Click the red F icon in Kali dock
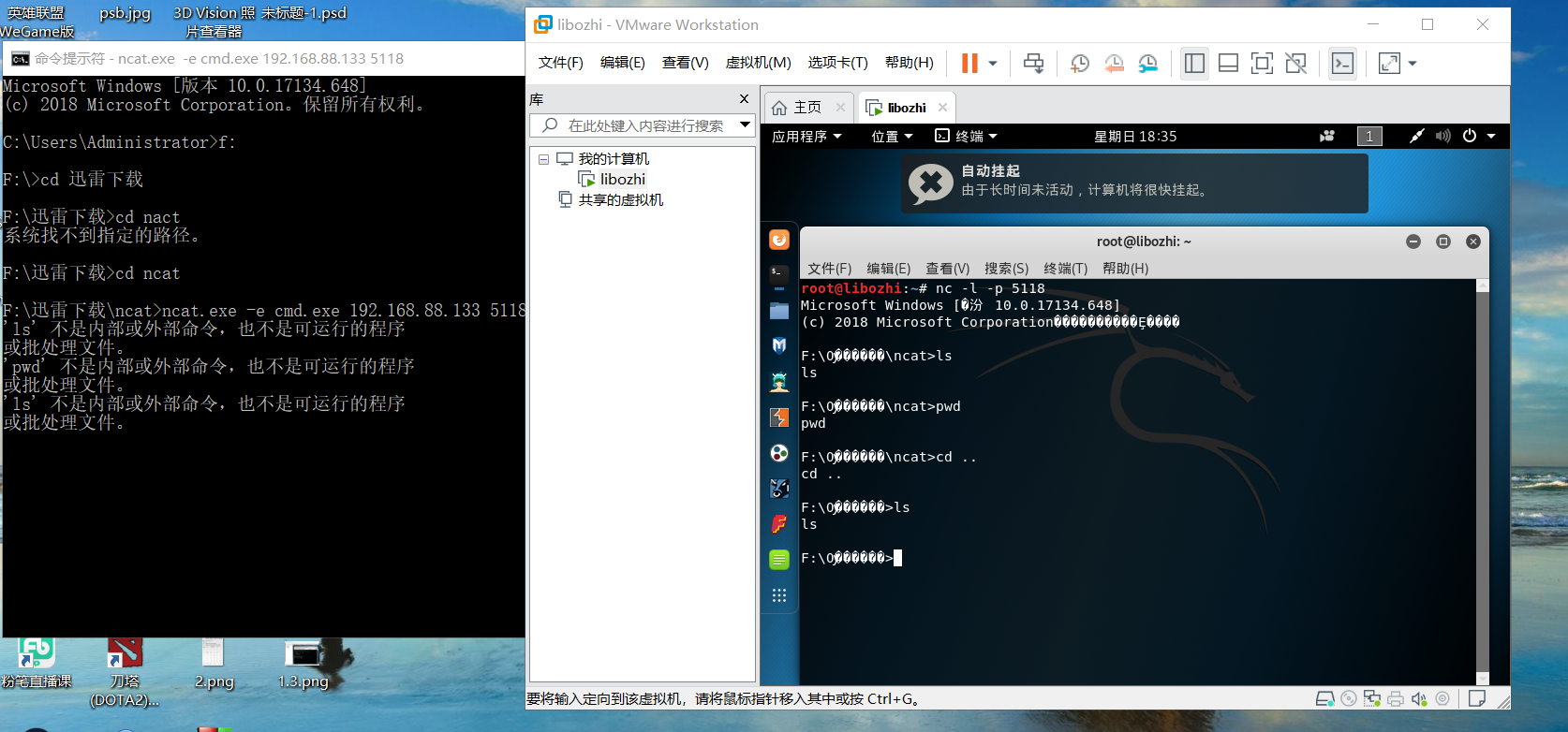The image size is (1568, 732). tap(779, 524)
